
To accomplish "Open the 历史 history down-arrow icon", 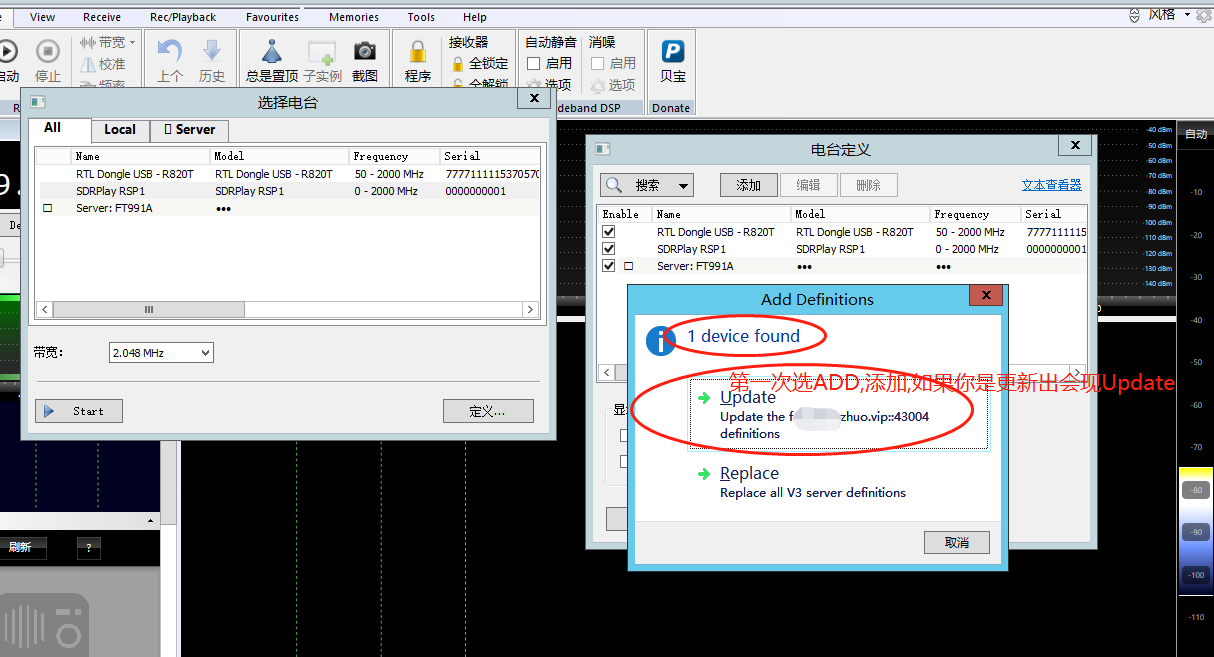I will pos(211,52).
